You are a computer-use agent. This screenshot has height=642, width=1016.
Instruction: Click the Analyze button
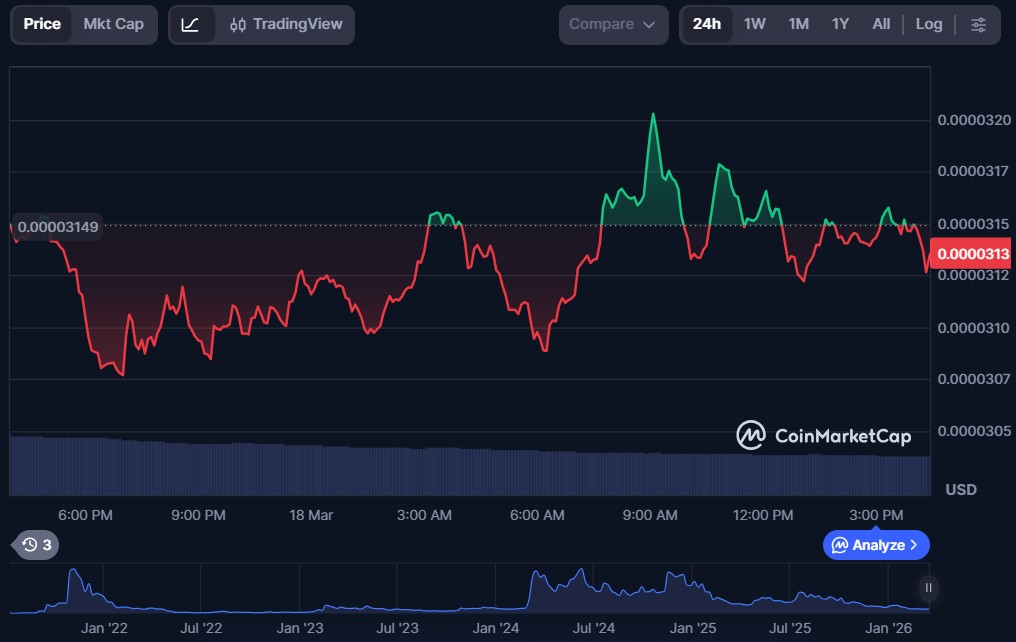[x=876, y=545]
